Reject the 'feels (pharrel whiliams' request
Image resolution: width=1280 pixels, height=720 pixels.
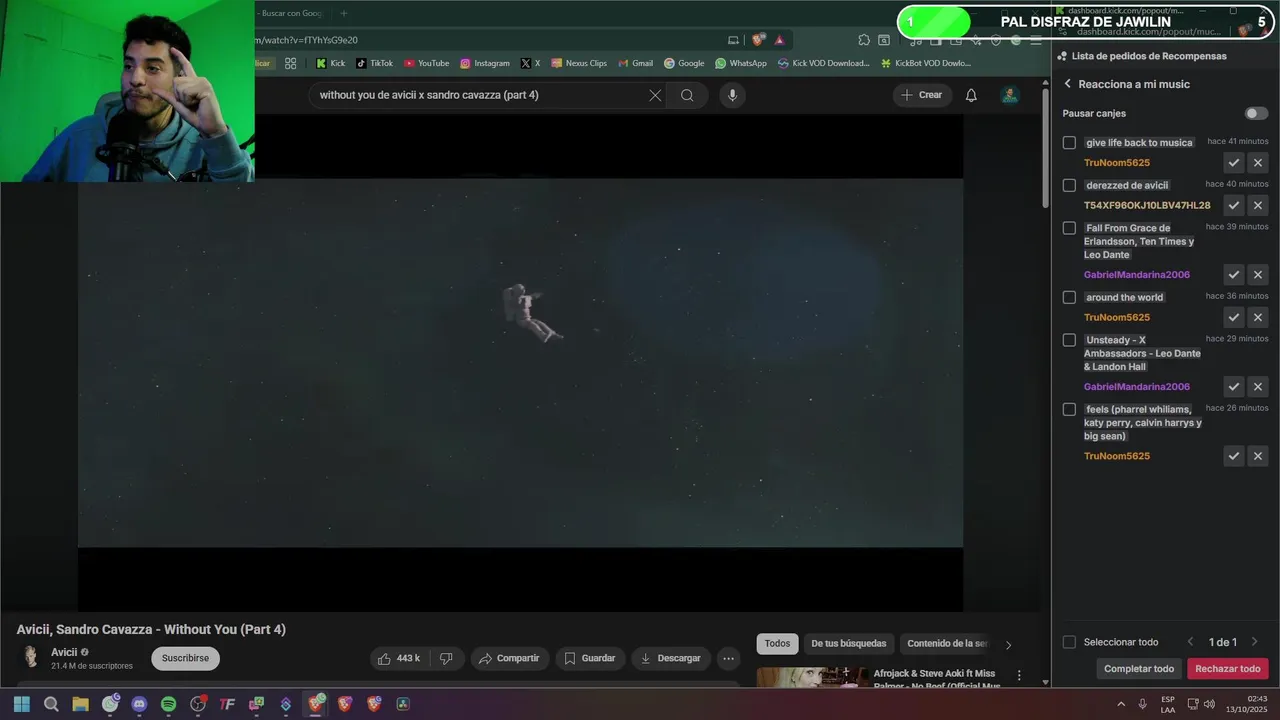point(1258,456)
